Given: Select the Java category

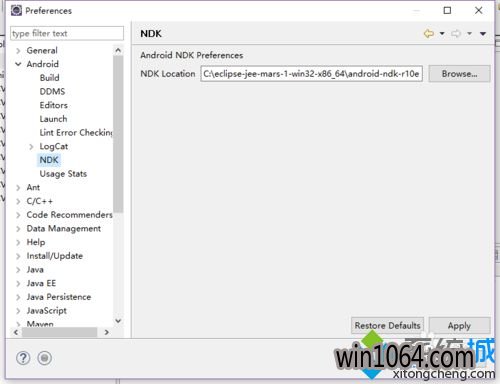Looking at the screenshot, I should (35, 269).
